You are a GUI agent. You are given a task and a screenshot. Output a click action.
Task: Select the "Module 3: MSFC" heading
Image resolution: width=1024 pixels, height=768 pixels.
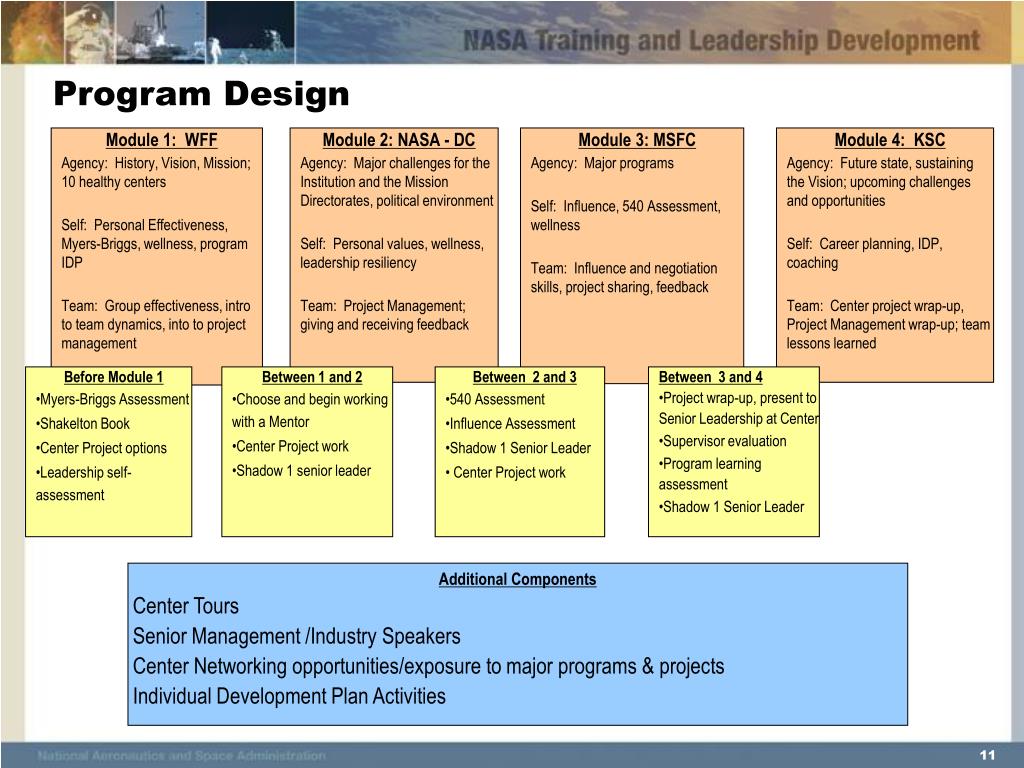pyautogui.click(x=637, y=140)
